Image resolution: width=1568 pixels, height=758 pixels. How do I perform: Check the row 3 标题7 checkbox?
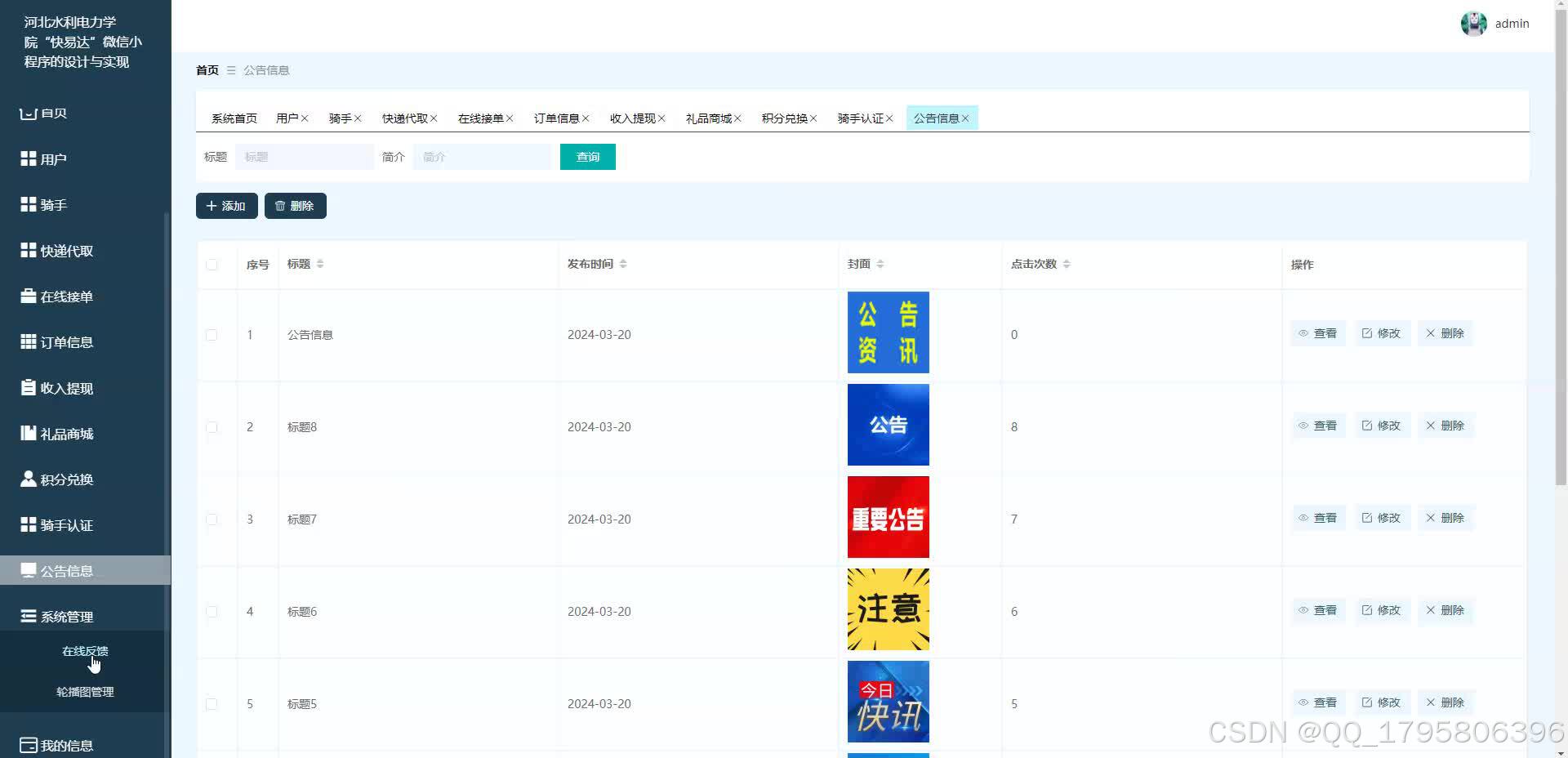click(x=212, y=519)
